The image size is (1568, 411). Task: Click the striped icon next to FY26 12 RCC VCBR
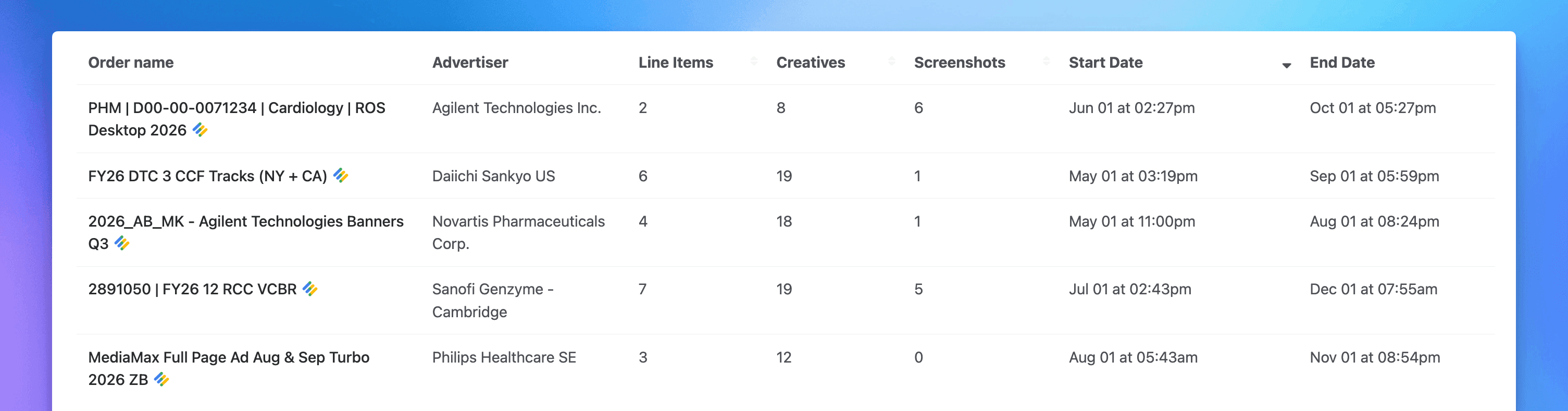310,289
